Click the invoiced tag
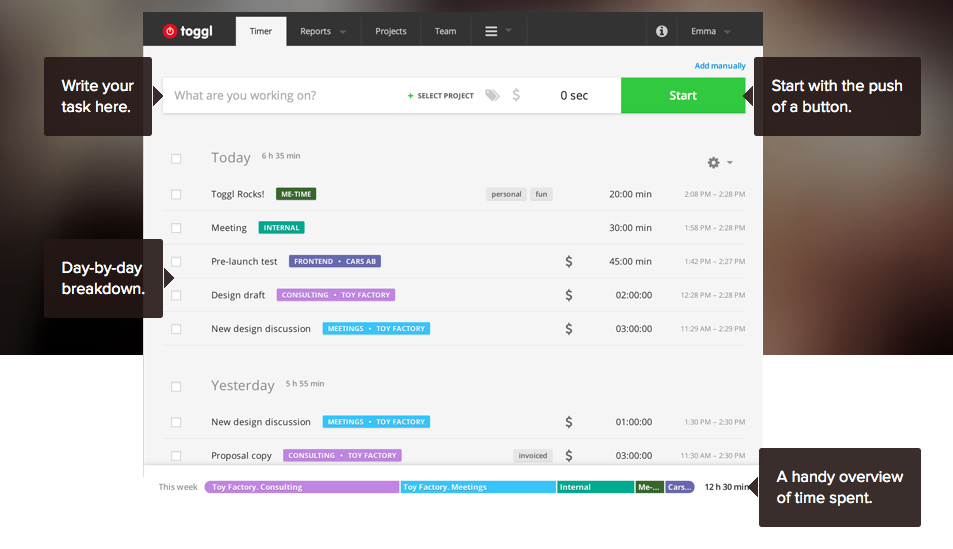 pos(533,455)
